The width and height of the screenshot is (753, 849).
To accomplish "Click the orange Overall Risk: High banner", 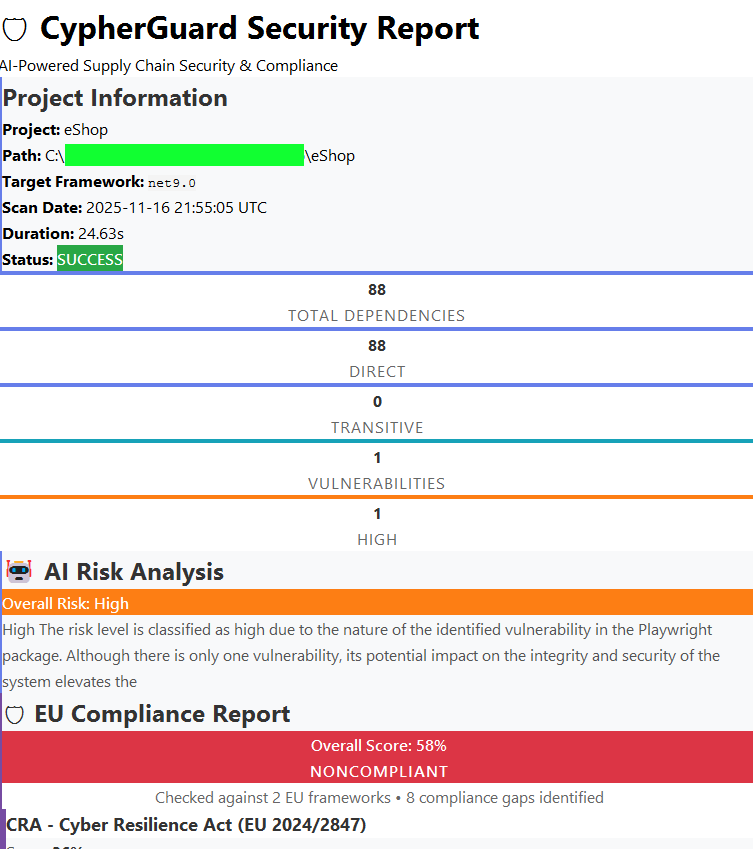I will [377, 602].
